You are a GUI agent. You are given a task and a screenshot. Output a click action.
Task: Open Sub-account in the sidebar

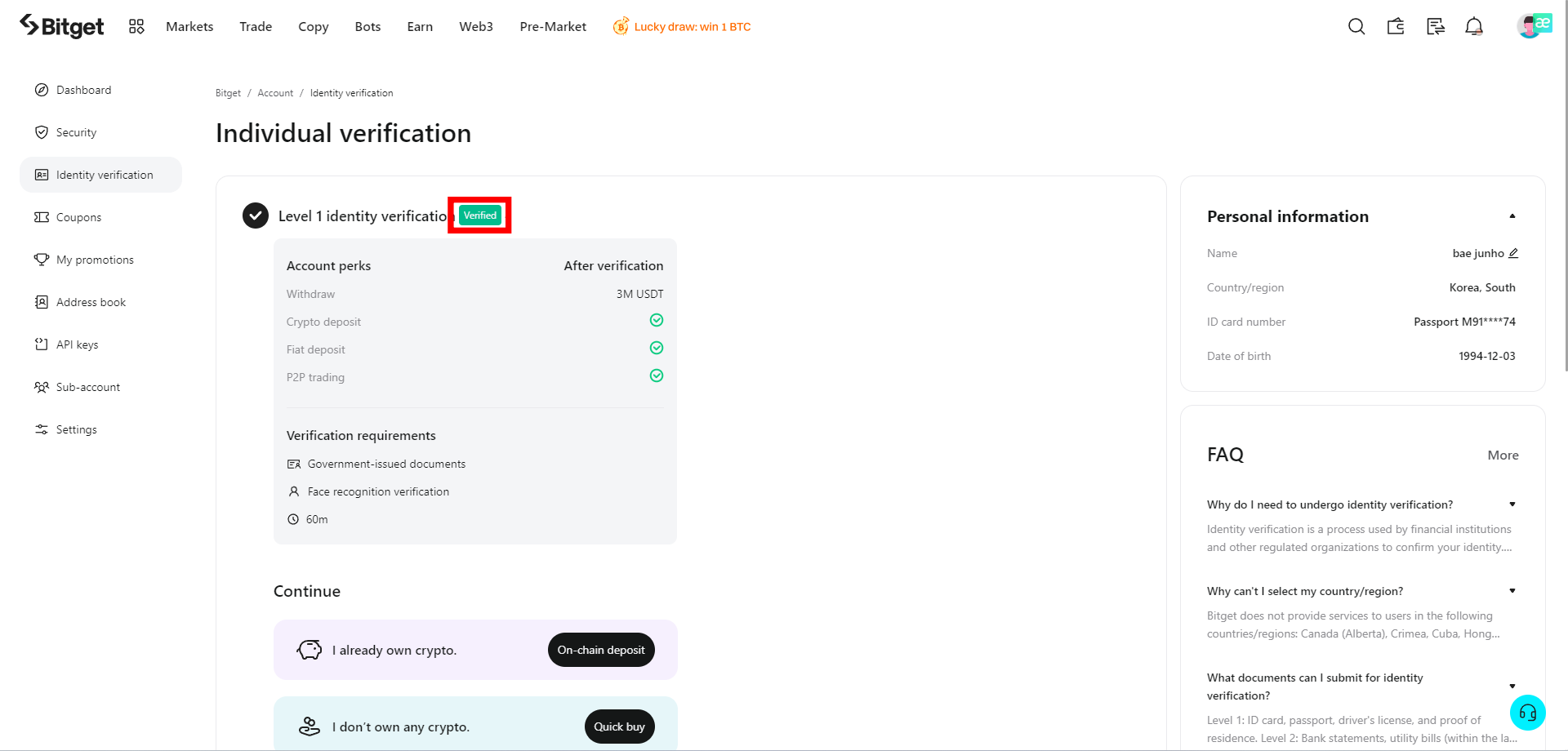101,387
